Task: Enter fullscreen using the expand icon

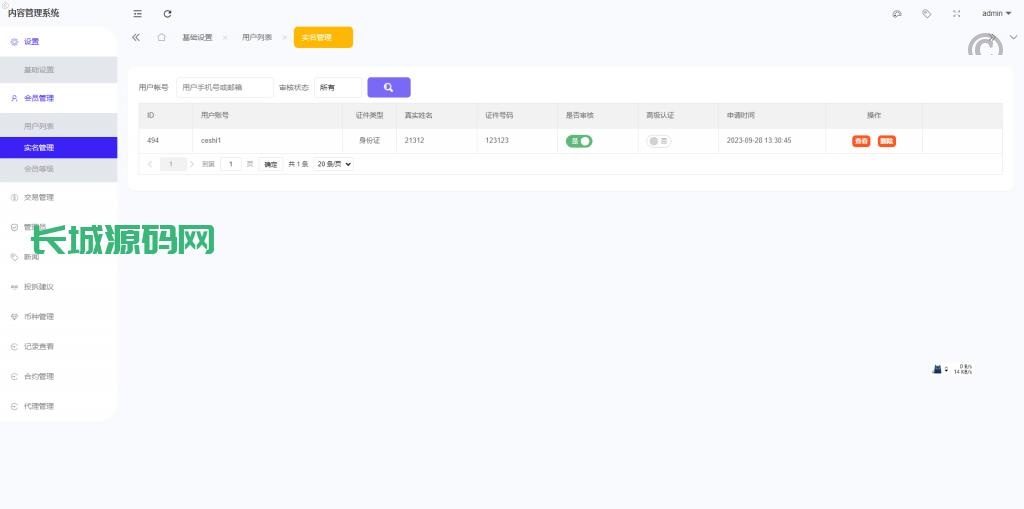Action: click(956, 13)
